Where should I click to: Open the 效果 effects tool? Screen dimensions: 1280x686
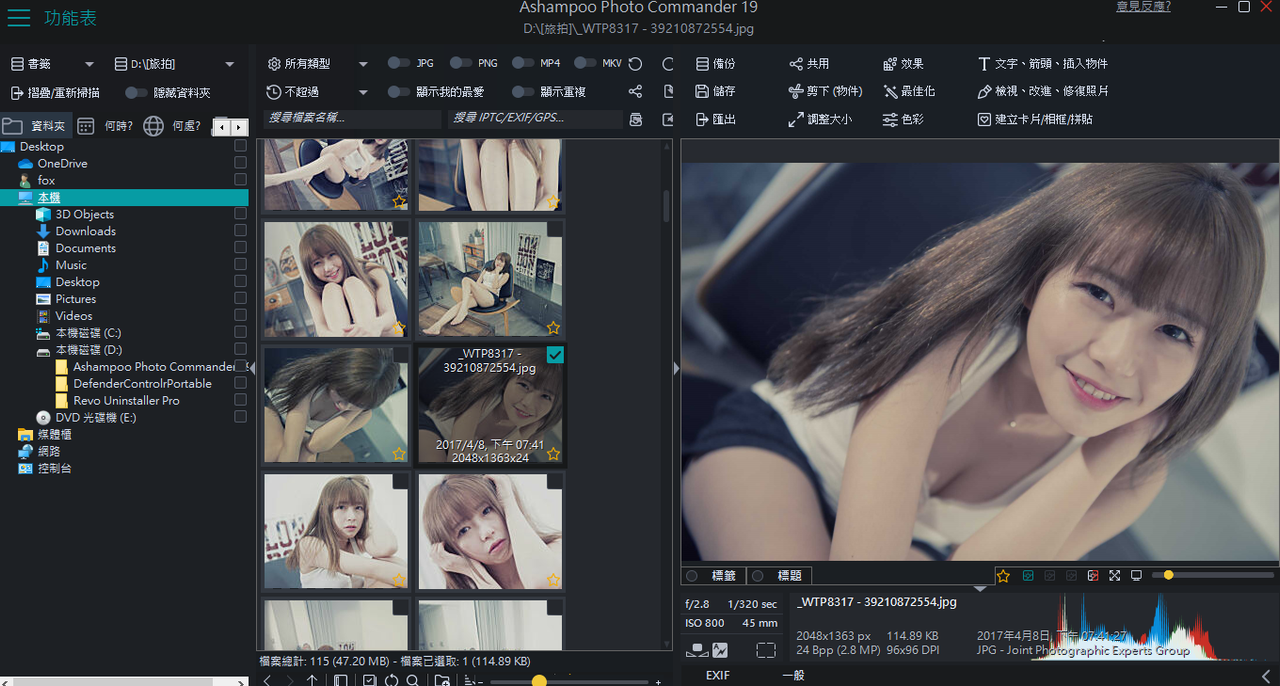903,64
